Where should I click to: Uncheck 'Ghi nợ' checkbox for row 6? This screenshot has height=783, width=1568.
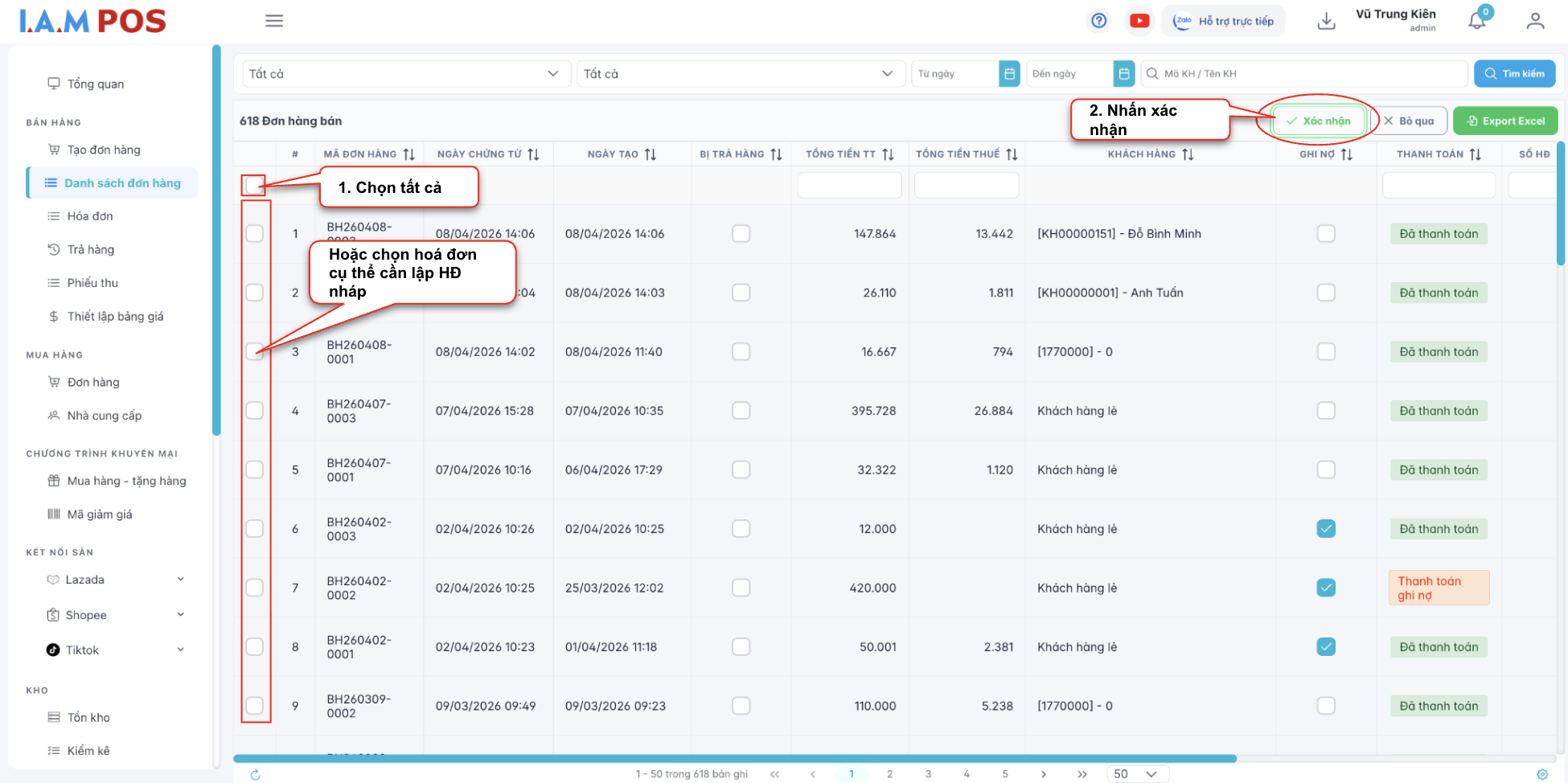click(x=1326, y=529)
